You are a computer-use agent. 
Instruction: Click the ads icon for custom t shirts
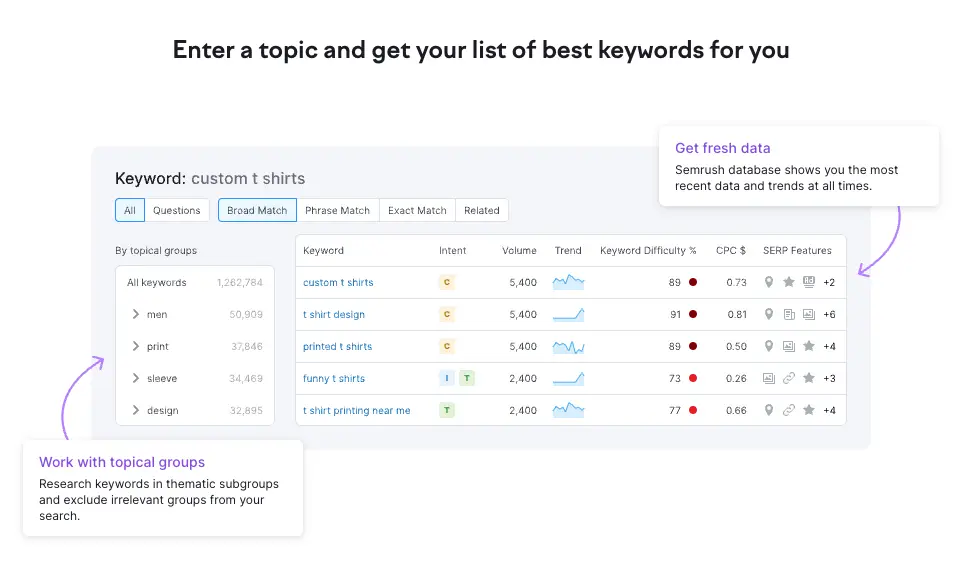[x=809, y=282]
